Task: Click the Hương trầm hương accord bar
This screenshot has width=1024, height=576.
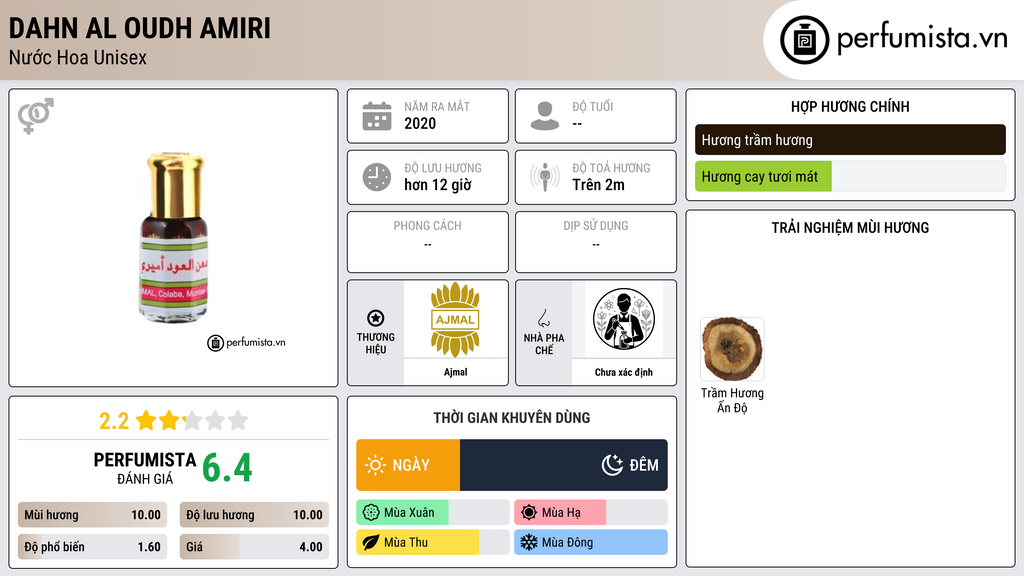Action: pos(850,140)
